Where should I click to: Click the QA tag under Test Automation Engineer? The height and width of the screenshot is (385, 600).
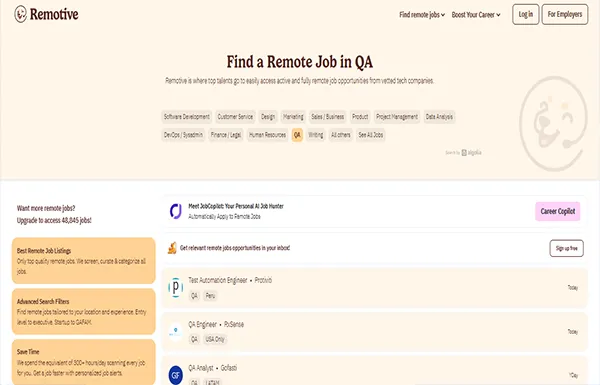[x=194, y=295]
